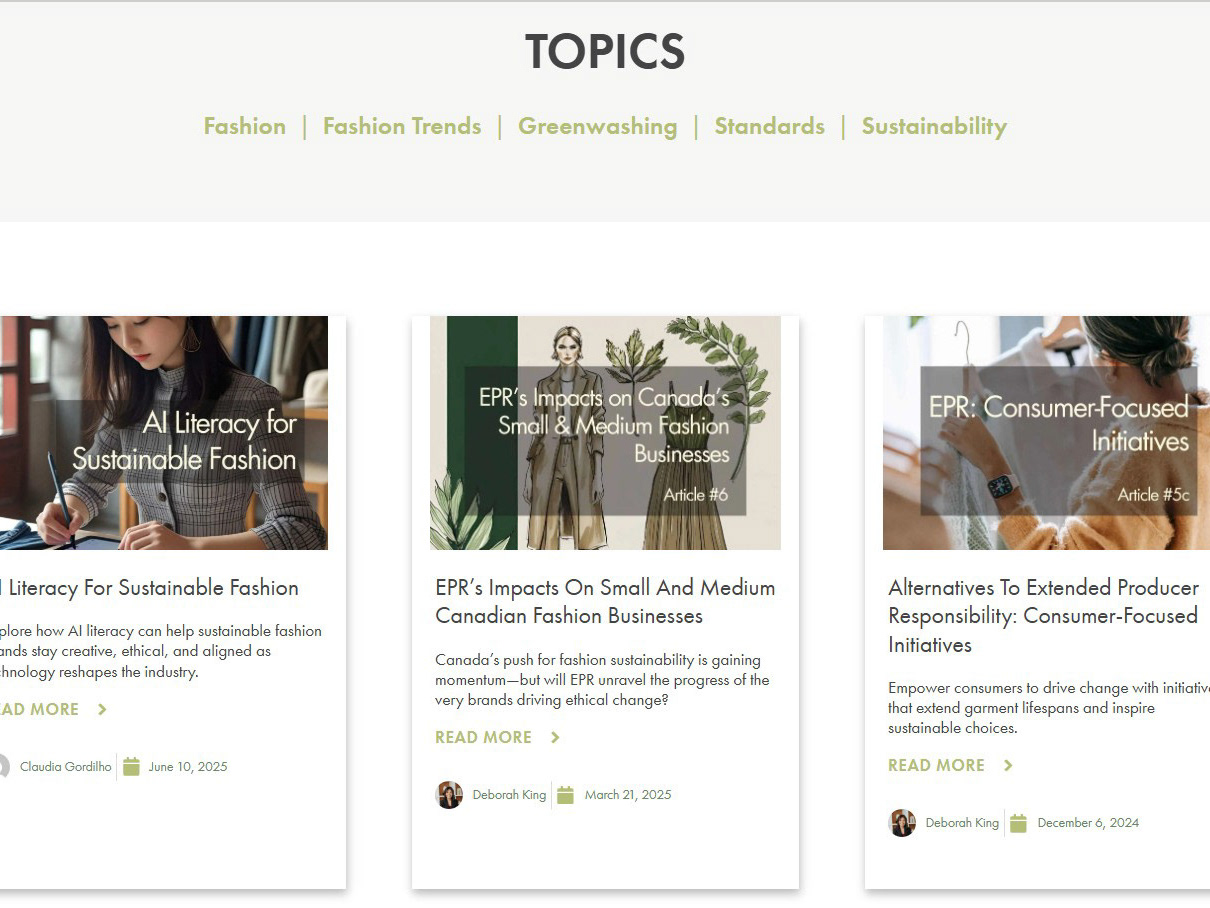Click the author name Claudia Gordilho
Image resolution: width=1210 pixels, height=908 pixels.
click(x=66, y=767)
